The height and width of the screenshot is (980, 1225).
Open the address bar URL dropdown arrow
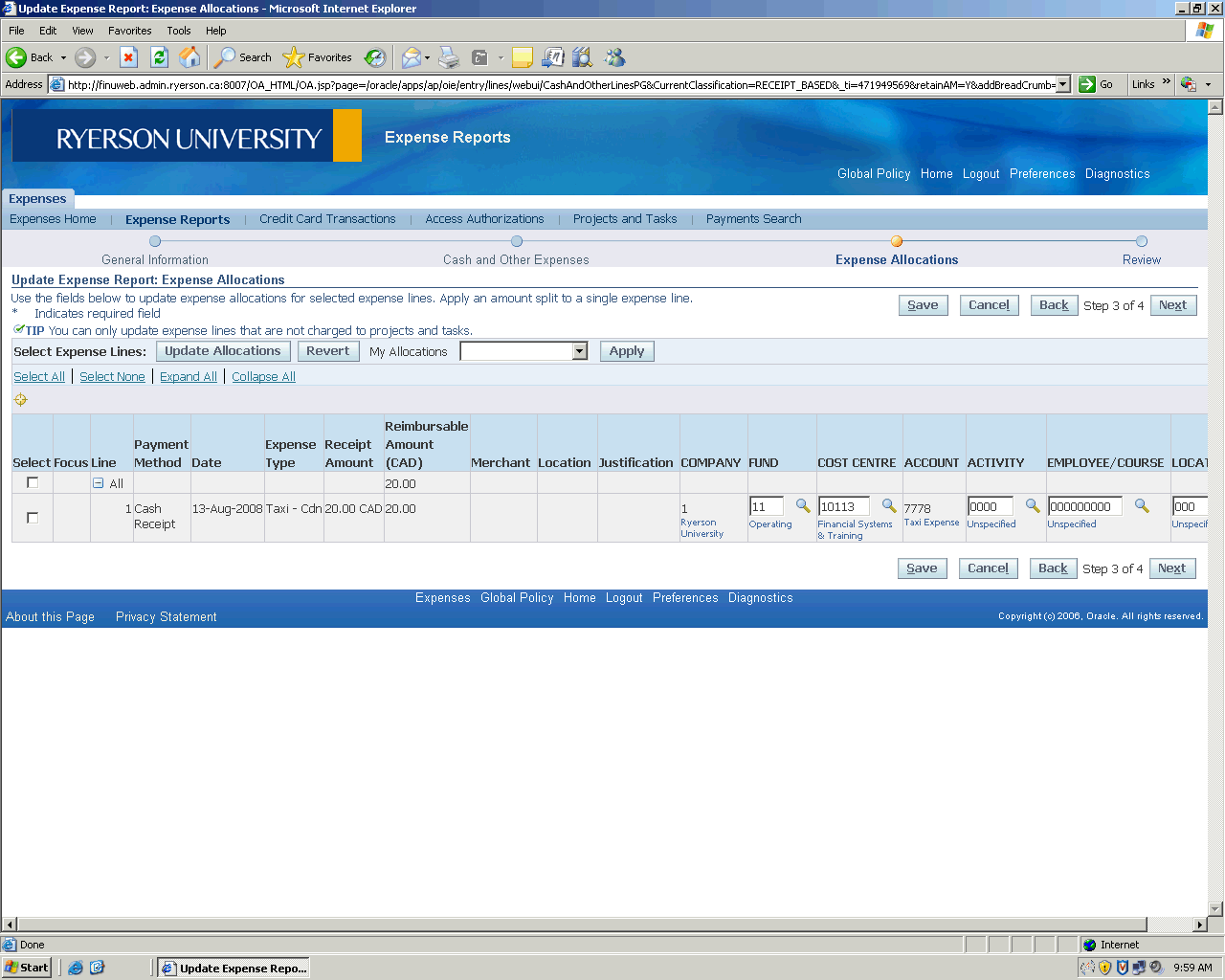(1062, 84)
